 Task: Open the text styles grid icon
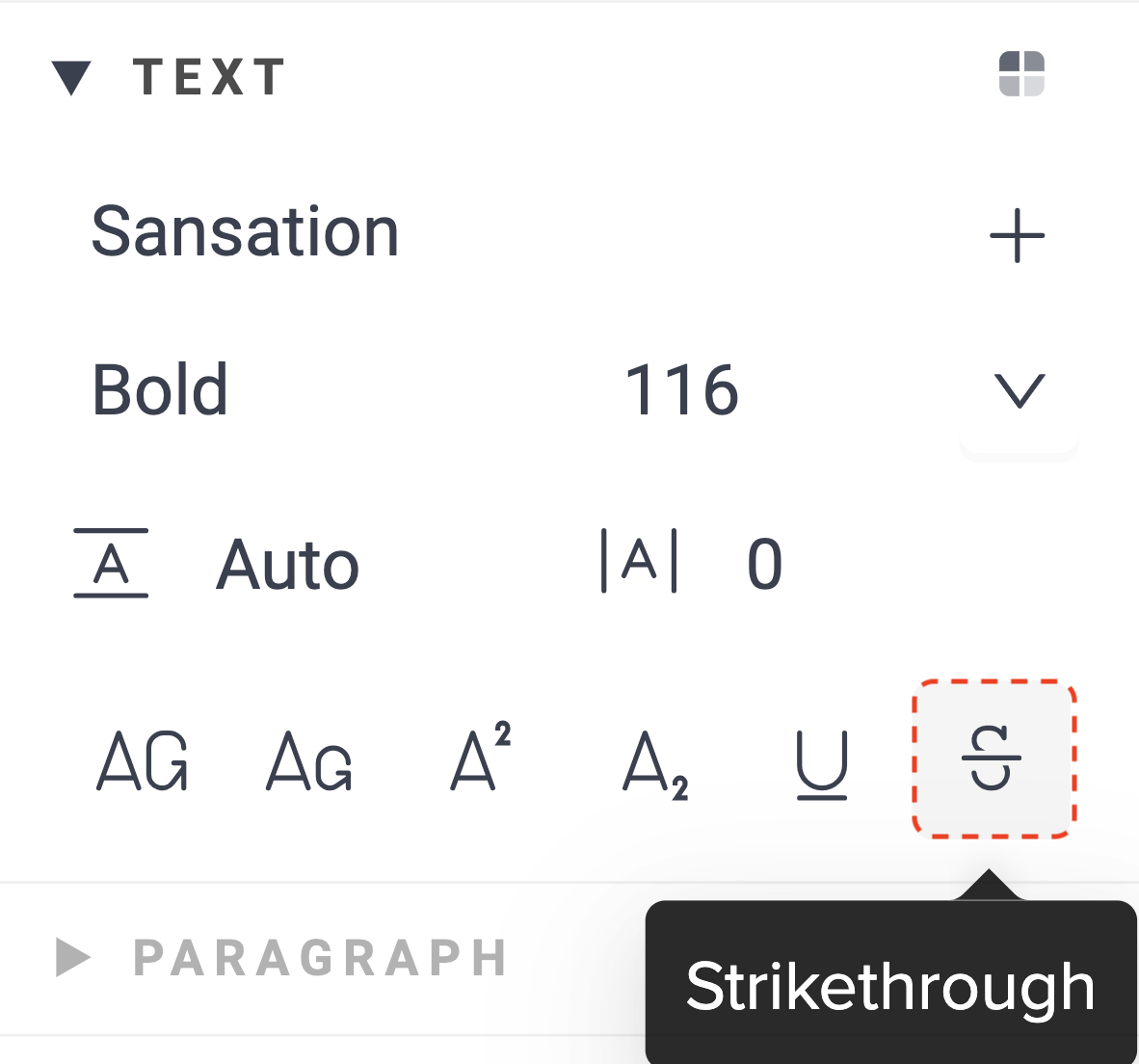tap(1021, 74)
